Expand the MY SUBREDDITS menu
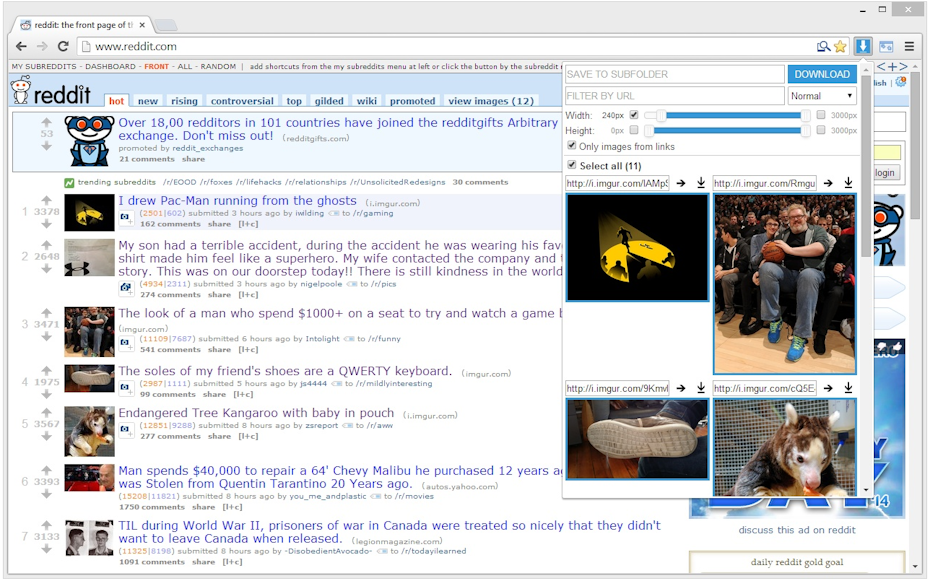 (40, 67)
